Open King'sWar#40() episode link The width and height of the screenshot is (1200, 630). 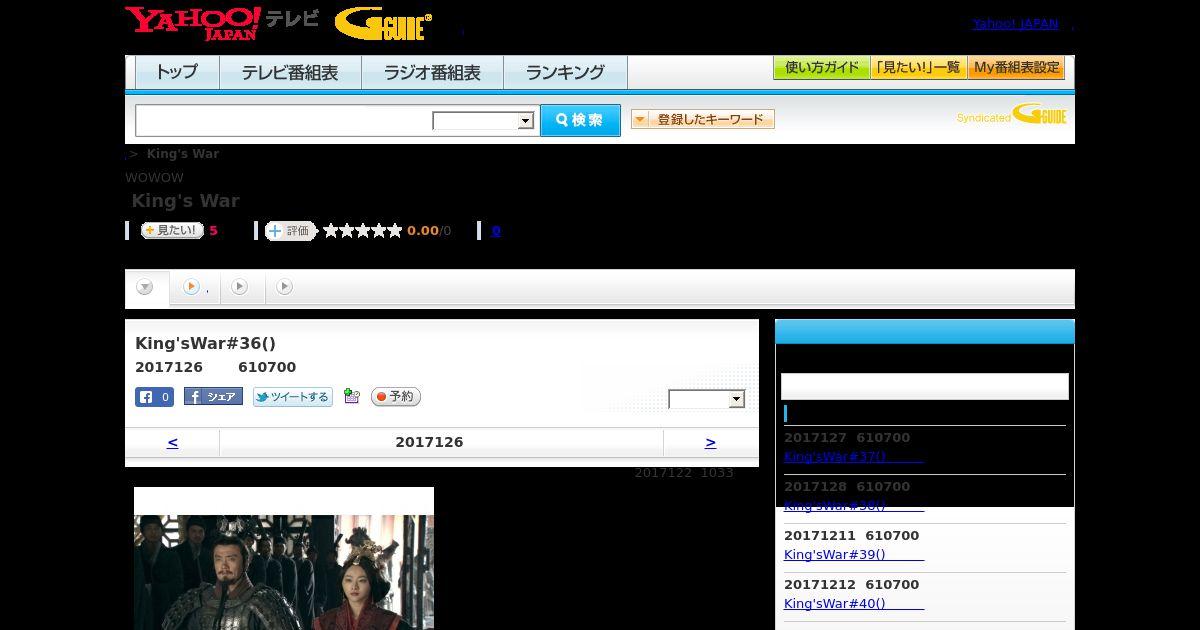tap(853, 604)
